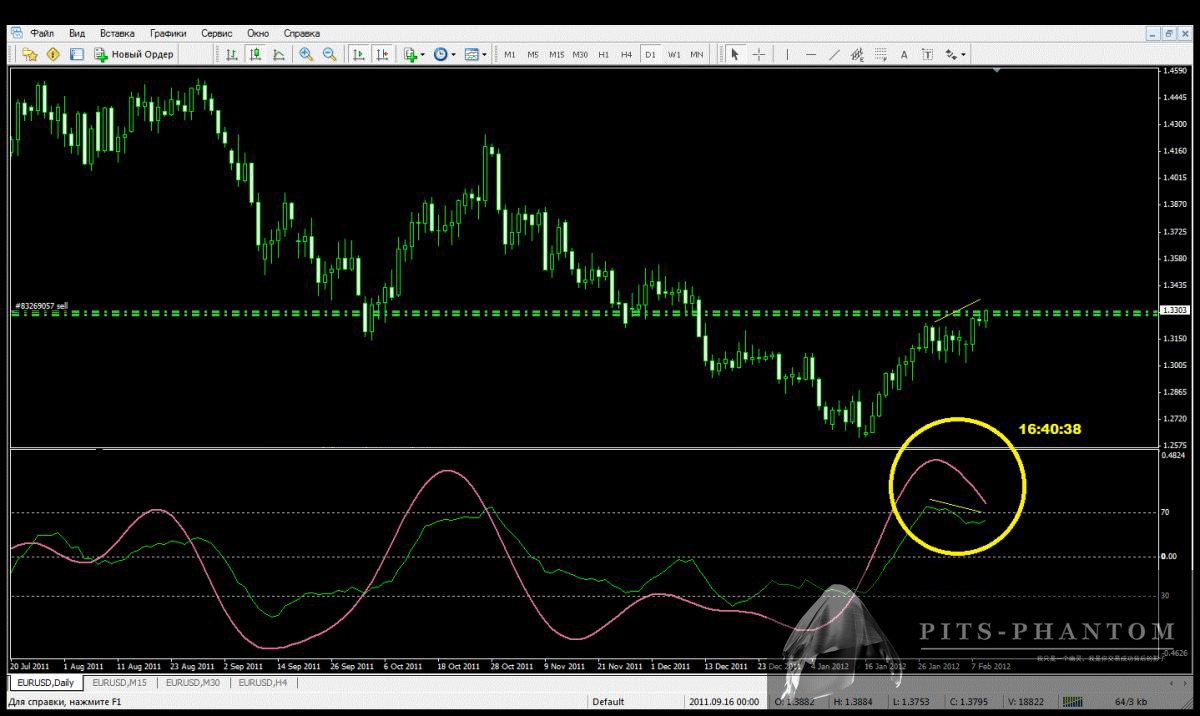Select the M15 timeframe
1200x716 pixels.
point(556,54)
